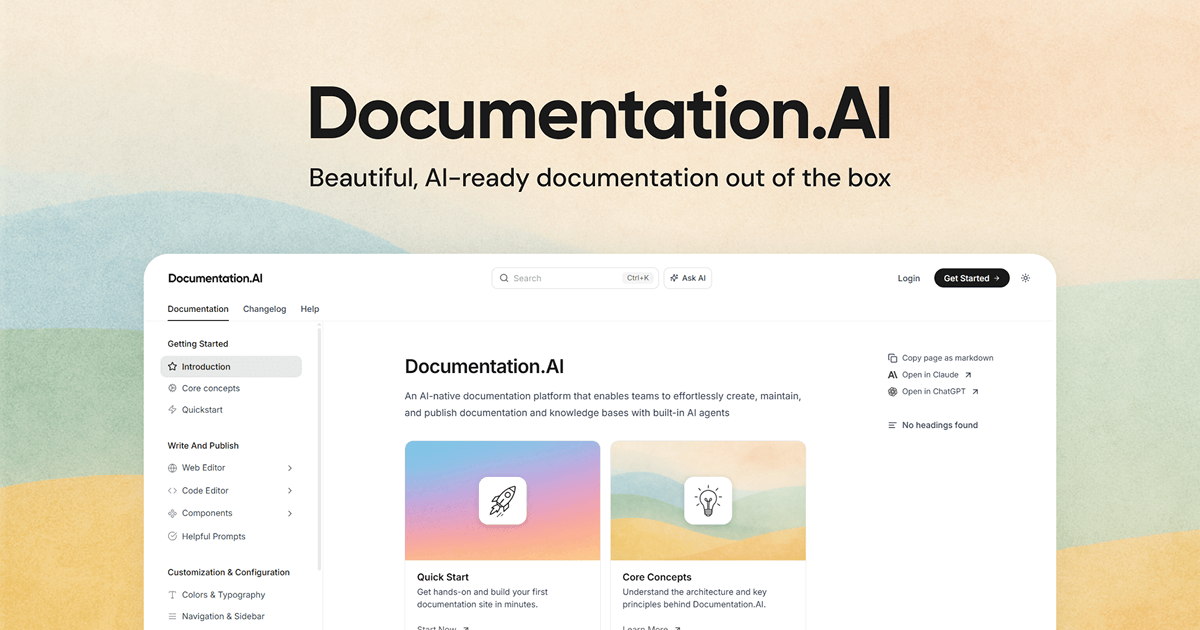The width and height of the screenshot is (1200, 630).
Task: Click into the Search field
Action: coord(565,278)
